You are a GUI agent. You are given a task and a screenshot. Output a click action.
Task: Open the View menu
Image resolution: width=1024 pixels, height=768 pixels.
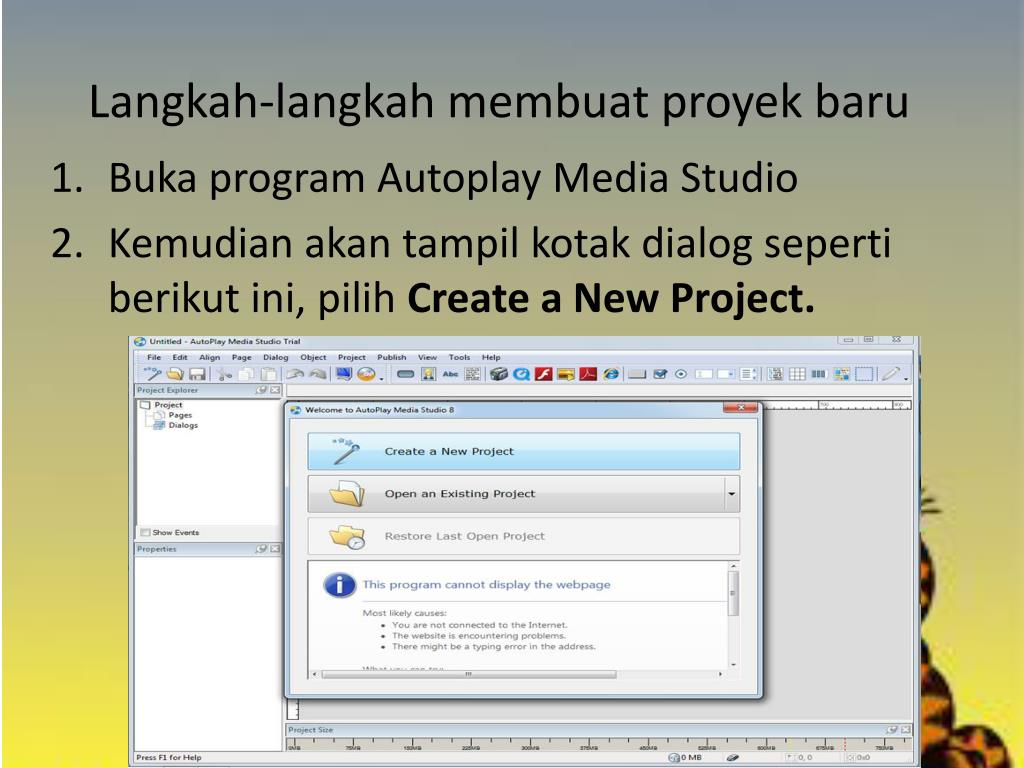[427, 357]
